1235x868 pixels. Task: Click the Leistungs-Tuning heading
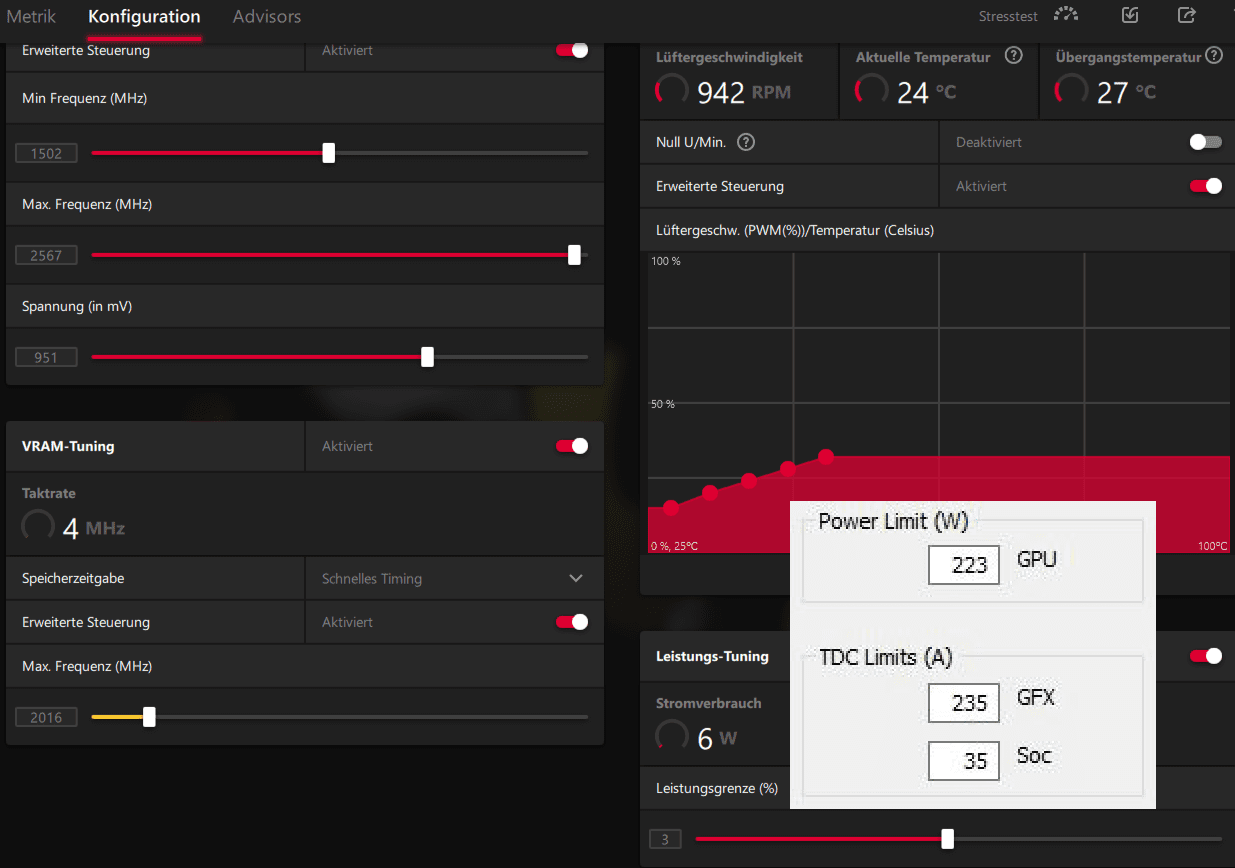click(712, 656)
